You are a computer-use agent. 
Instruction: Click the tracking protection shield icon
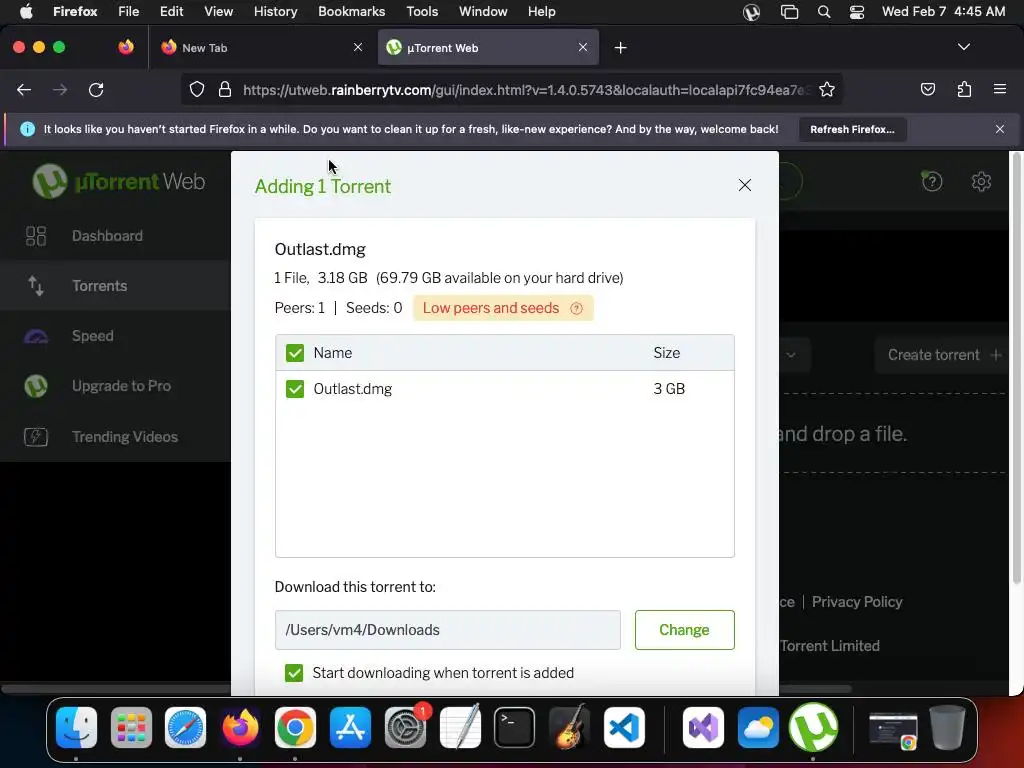[197, 89]
